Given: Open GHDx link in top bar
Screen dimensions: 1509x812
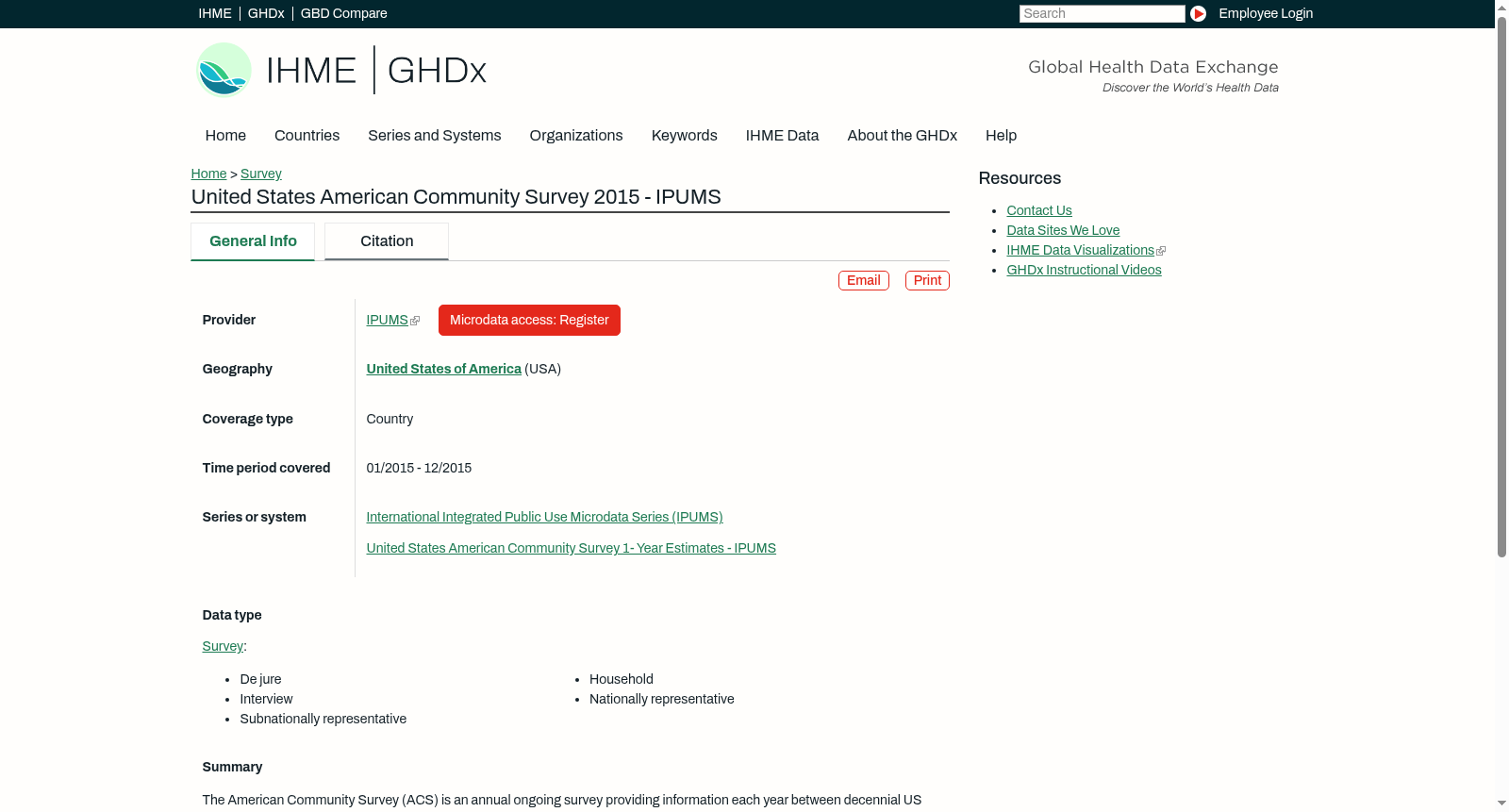Looking at the screenshot, I should [x=266, y=13].
